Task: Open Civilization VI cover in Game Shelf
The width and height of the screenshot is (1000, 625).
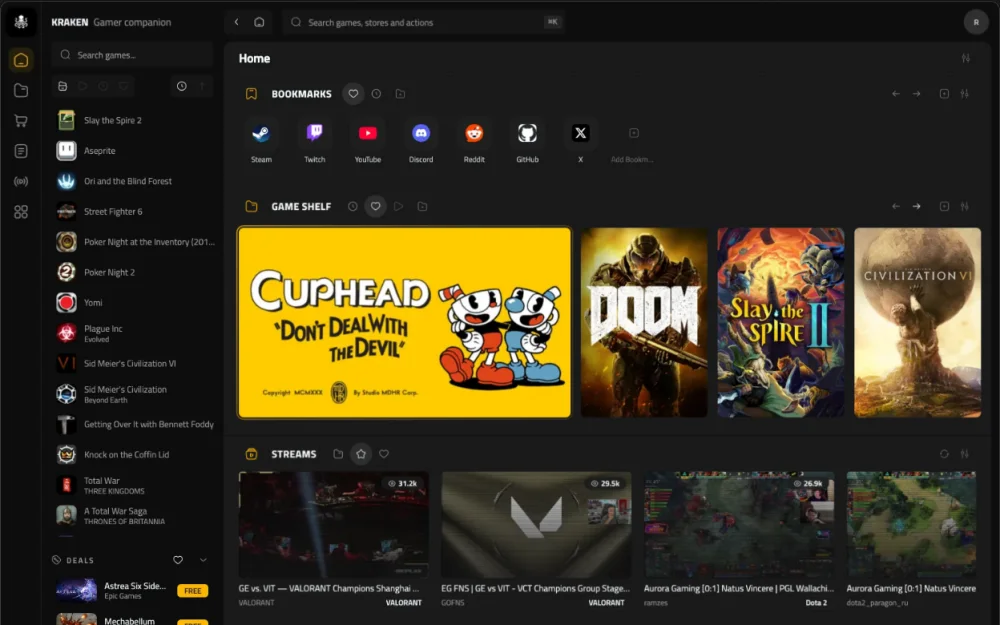Action: 917,323
